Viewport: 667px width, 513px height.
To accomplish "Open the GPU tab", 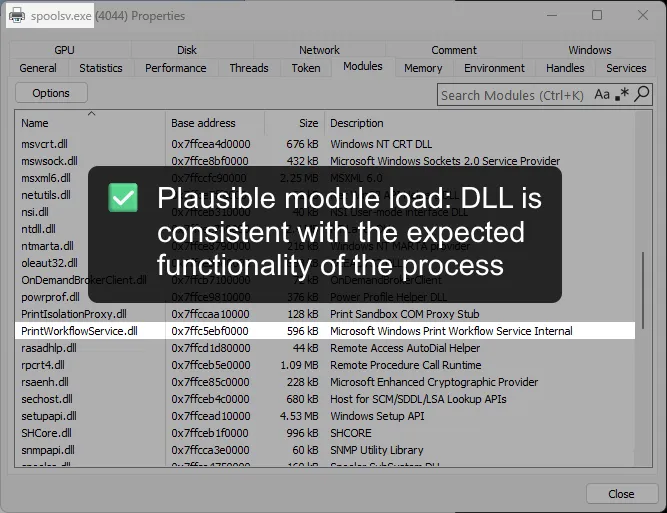I will [65, 50].
